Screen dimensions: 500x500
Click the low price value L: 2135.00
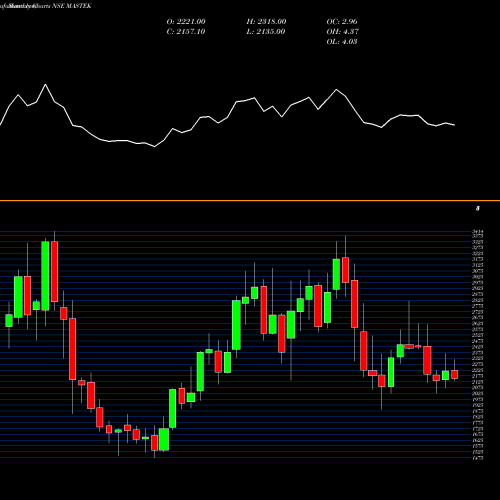pos(266,32)
